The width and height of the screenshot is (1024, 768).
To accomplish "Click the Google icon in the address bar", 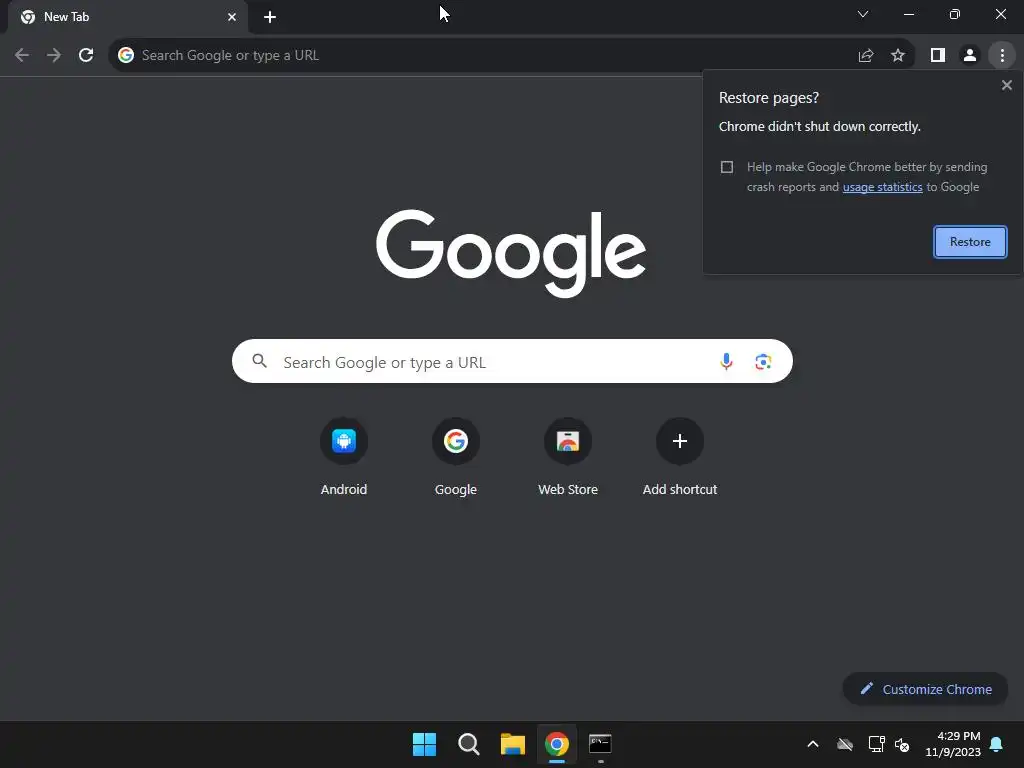I will [x=125, y=55].
